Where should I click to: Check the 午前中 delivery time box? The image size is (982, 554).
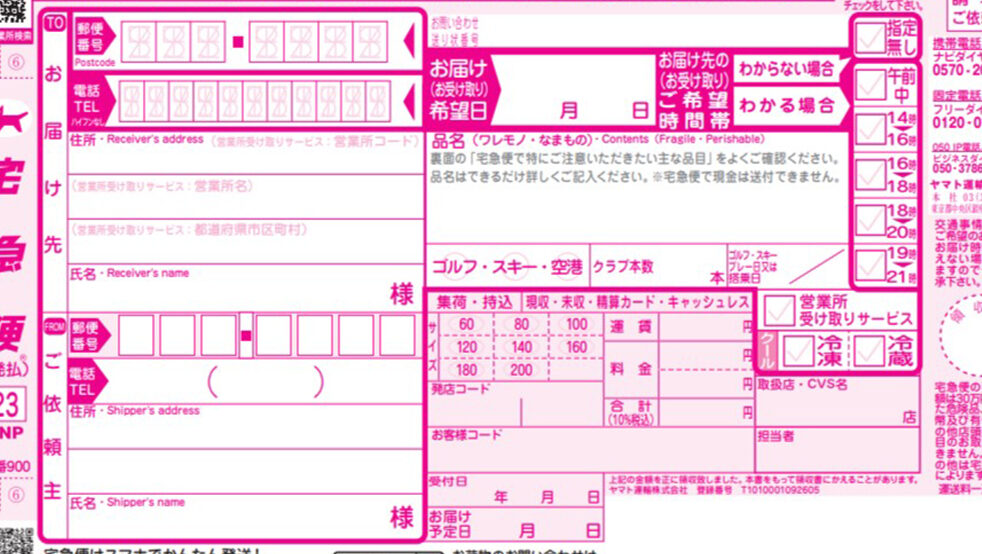coord(870,84)
